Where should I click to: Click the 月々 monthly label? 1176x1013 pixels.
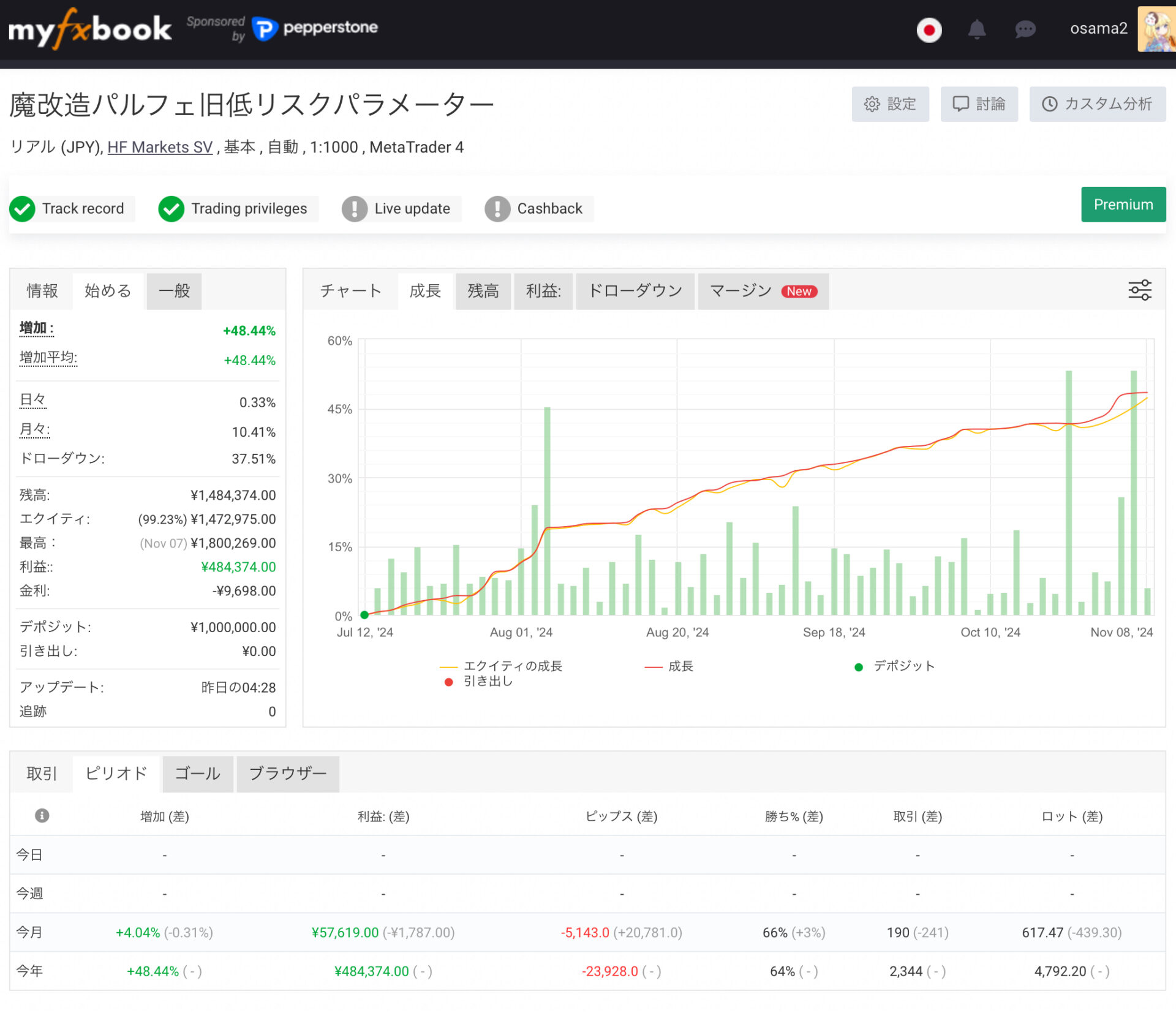tap(35, 429)
